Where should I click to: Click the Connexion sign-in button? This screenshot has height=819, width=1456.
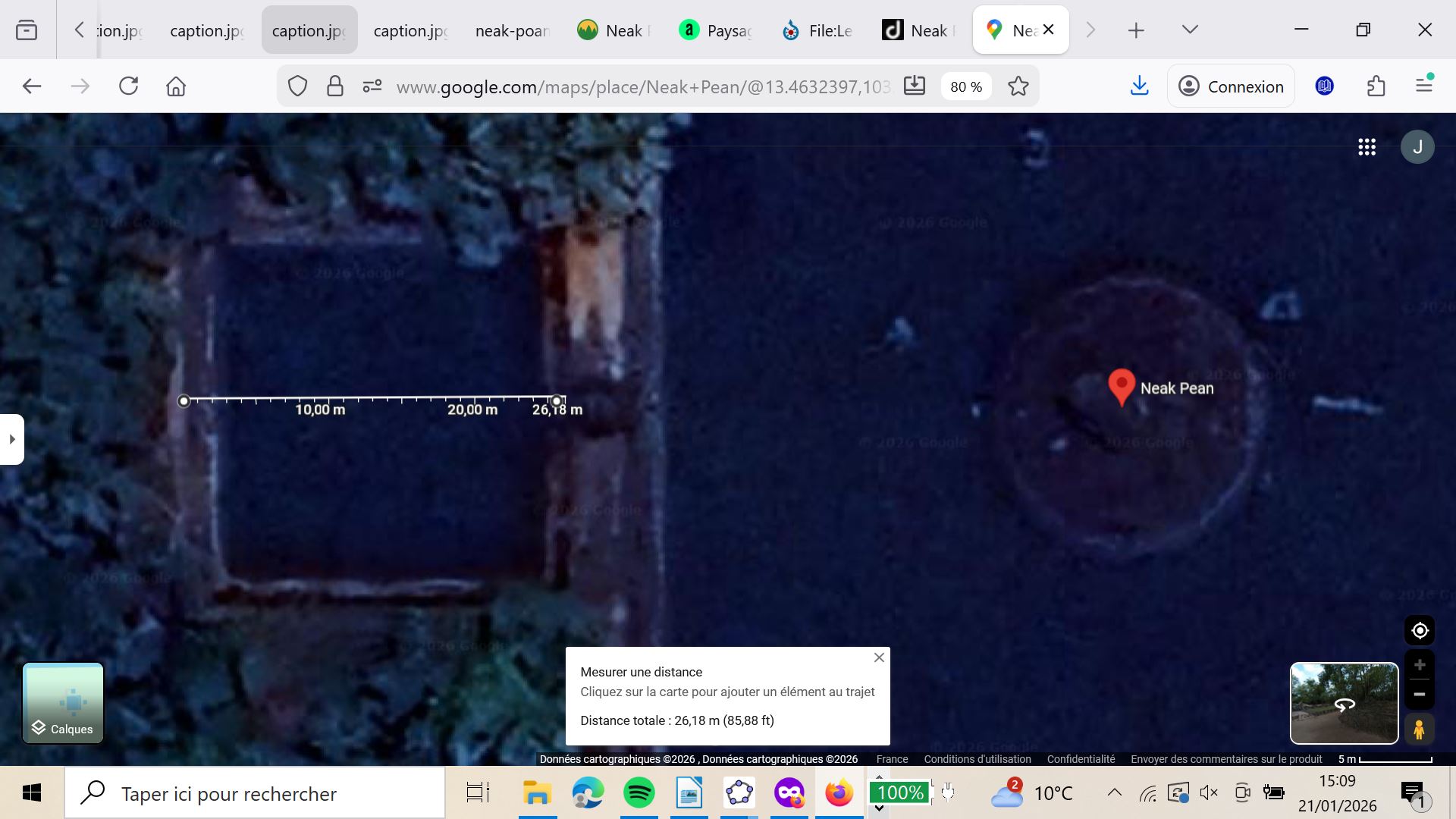pyautogui.click(x=1231, y=86)
